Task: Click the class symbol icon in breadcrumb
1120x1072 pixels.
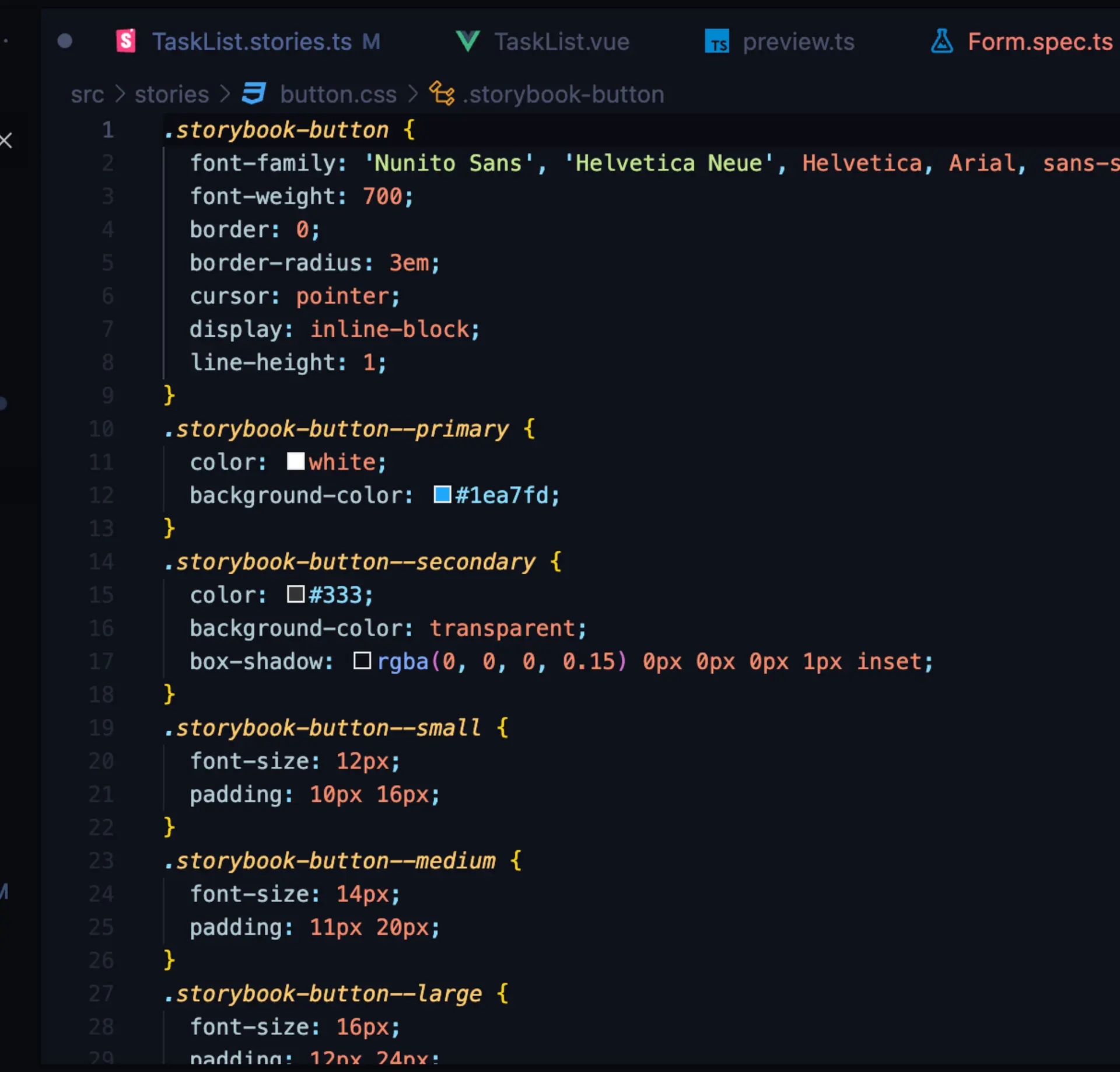Action: [442, 94]
